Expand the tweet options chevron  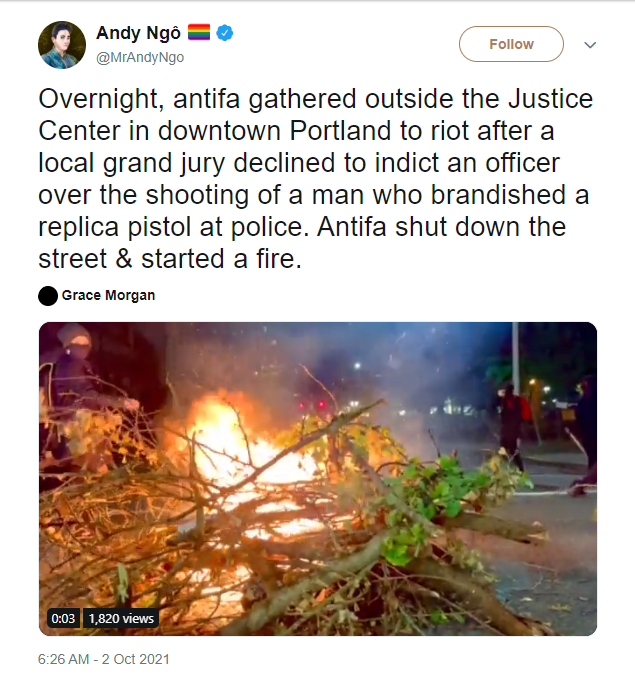tap(590, 44)
